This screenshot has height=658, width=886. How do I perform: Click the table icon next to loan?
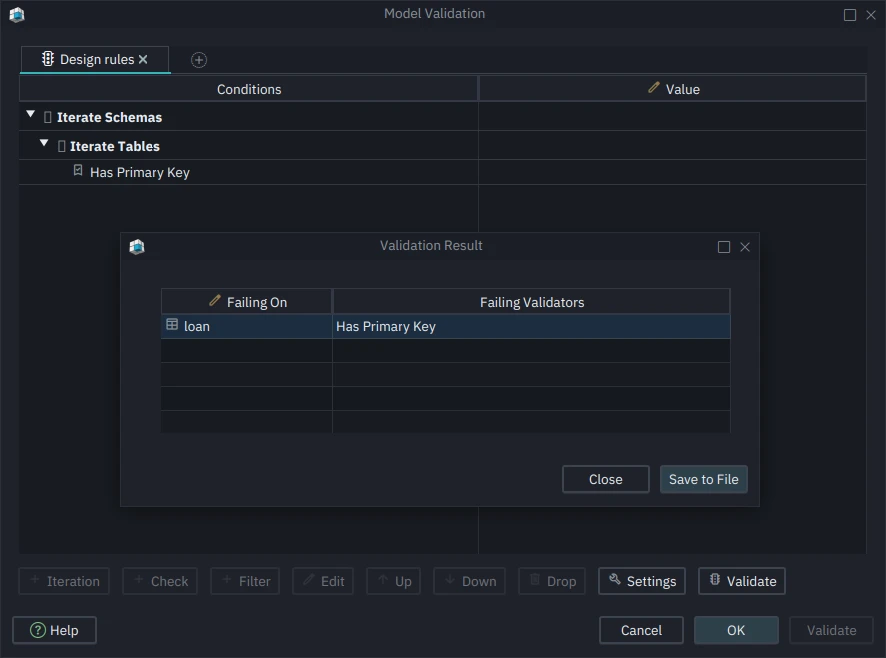coord(172,324)
